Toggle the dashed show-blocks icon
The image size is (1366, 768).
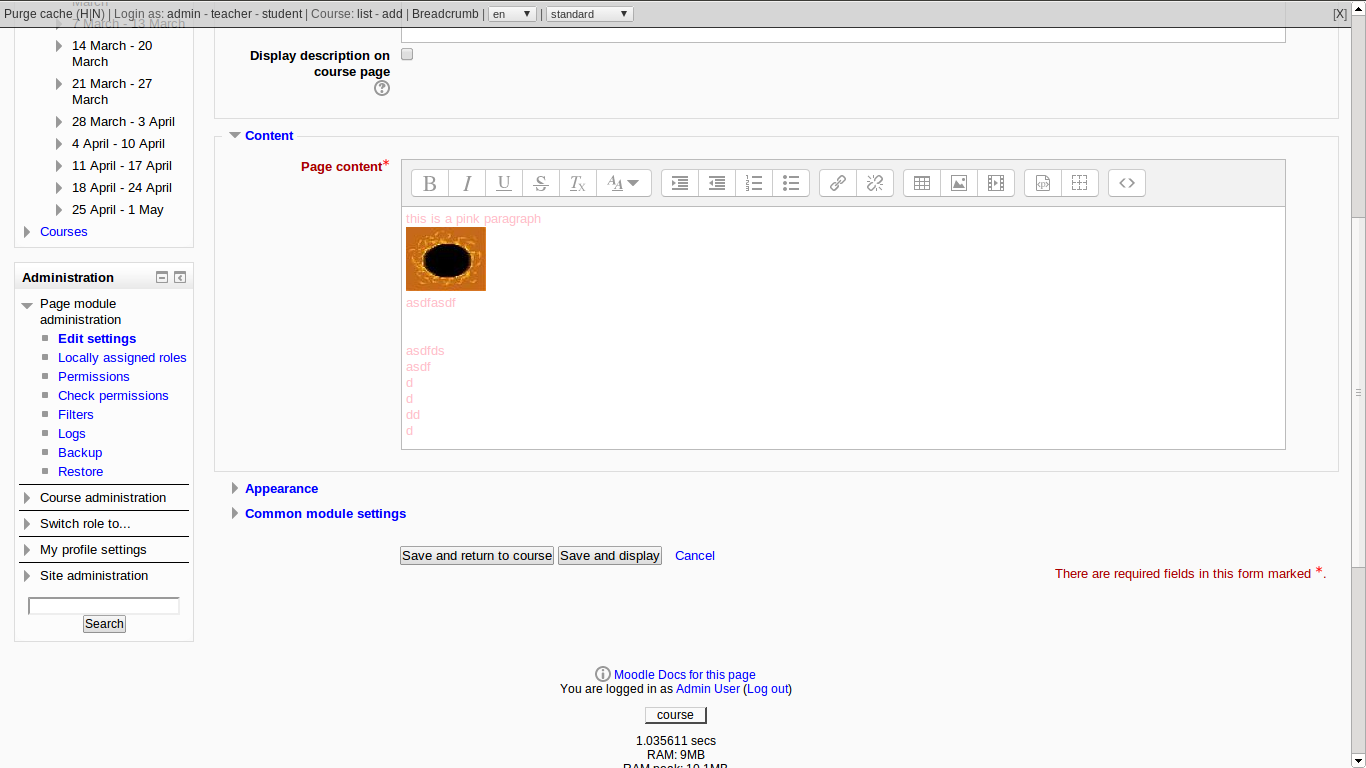pyautogui.click(x=1080, y=183)
